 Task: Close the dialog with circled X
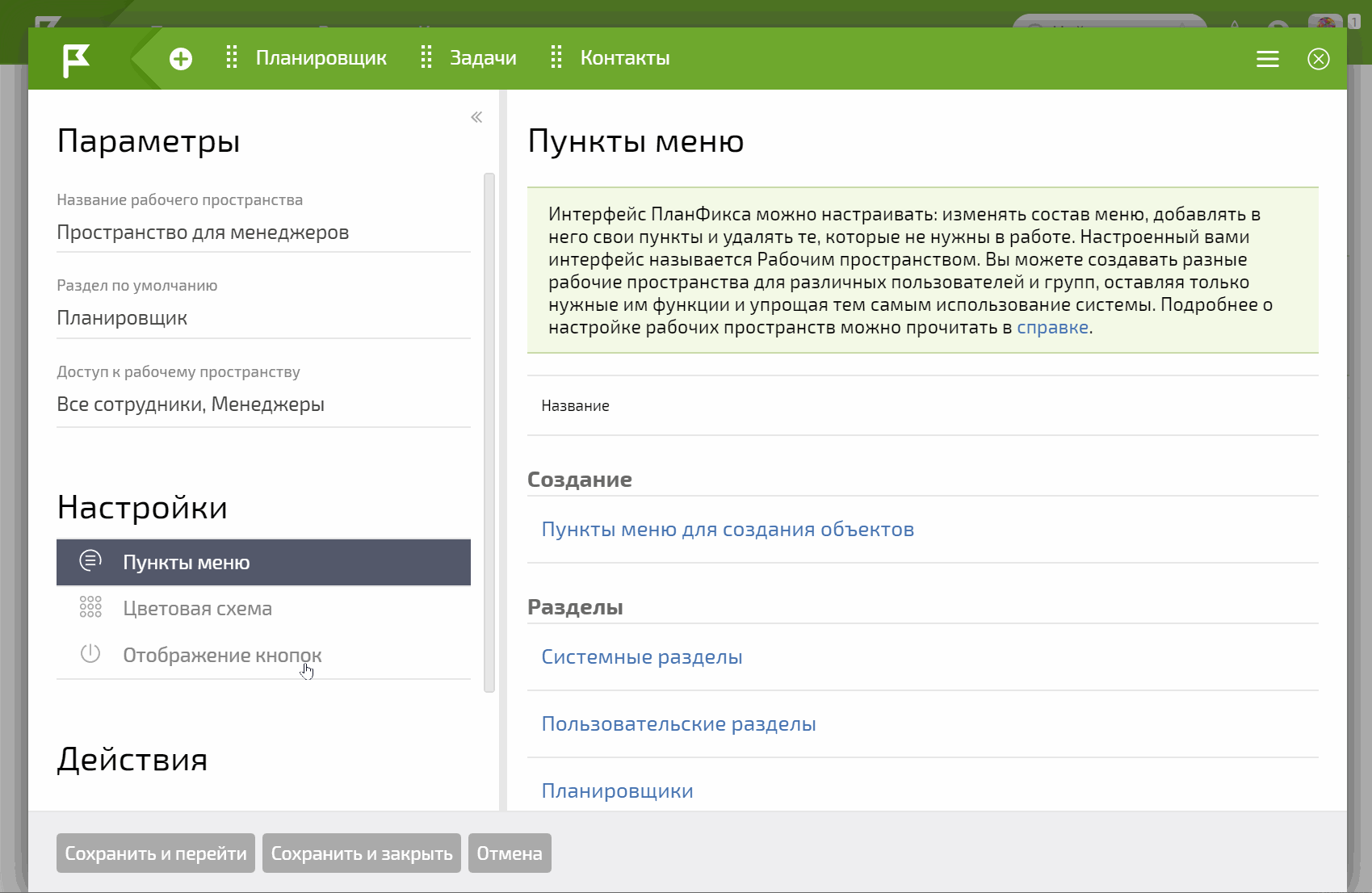(x=1319, y=59)
